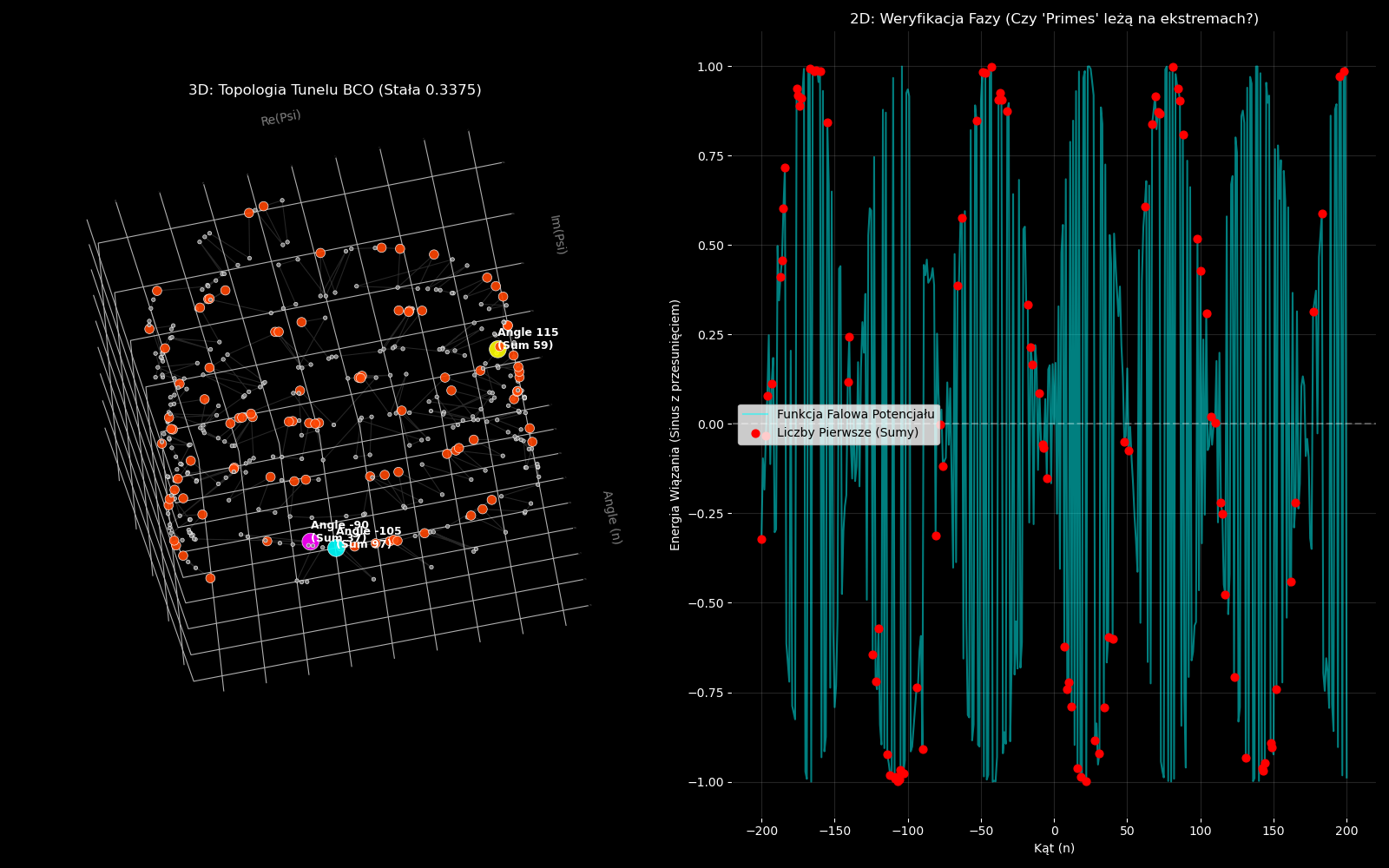Click the red dot icon in the legend

coord(755,433)
